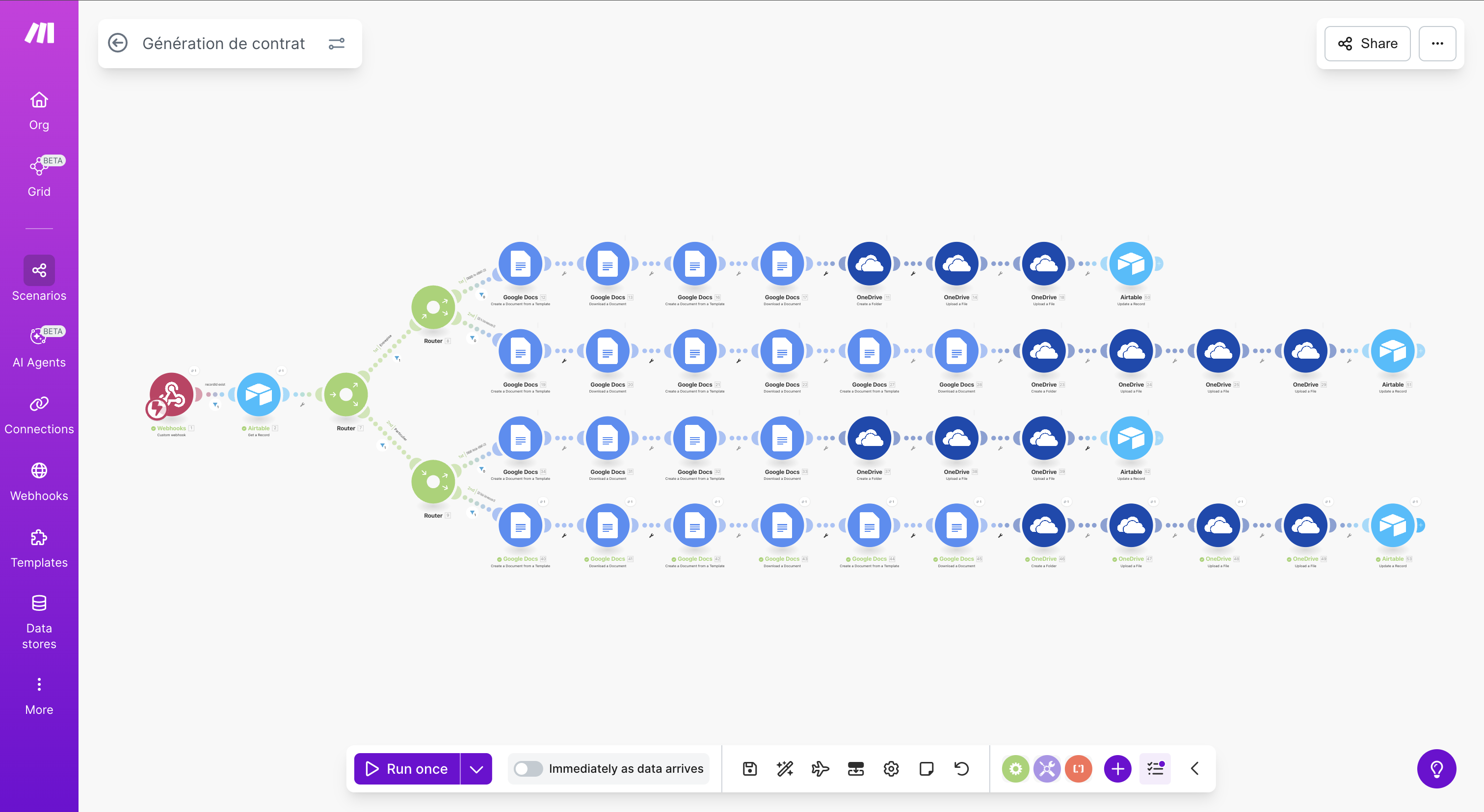The image size is (1484, 812).
Task: Toggle Immediately as data arrives scheduling
Action: coord(528,768)
